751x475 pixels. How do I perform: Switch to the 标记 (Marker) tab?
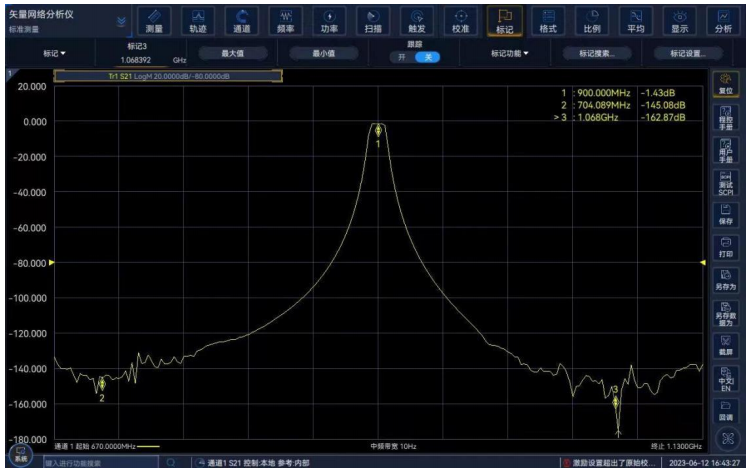503,19
